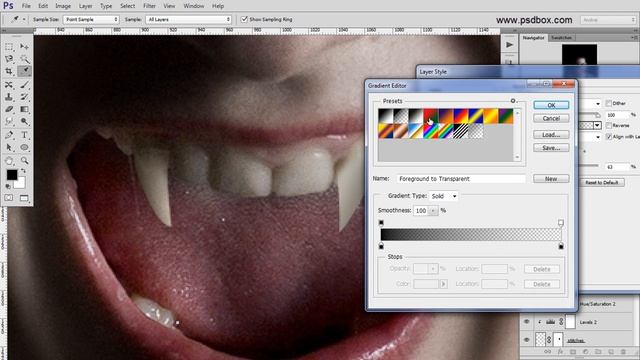
Task: Select the Magic Wand tool
Action: 24,59
